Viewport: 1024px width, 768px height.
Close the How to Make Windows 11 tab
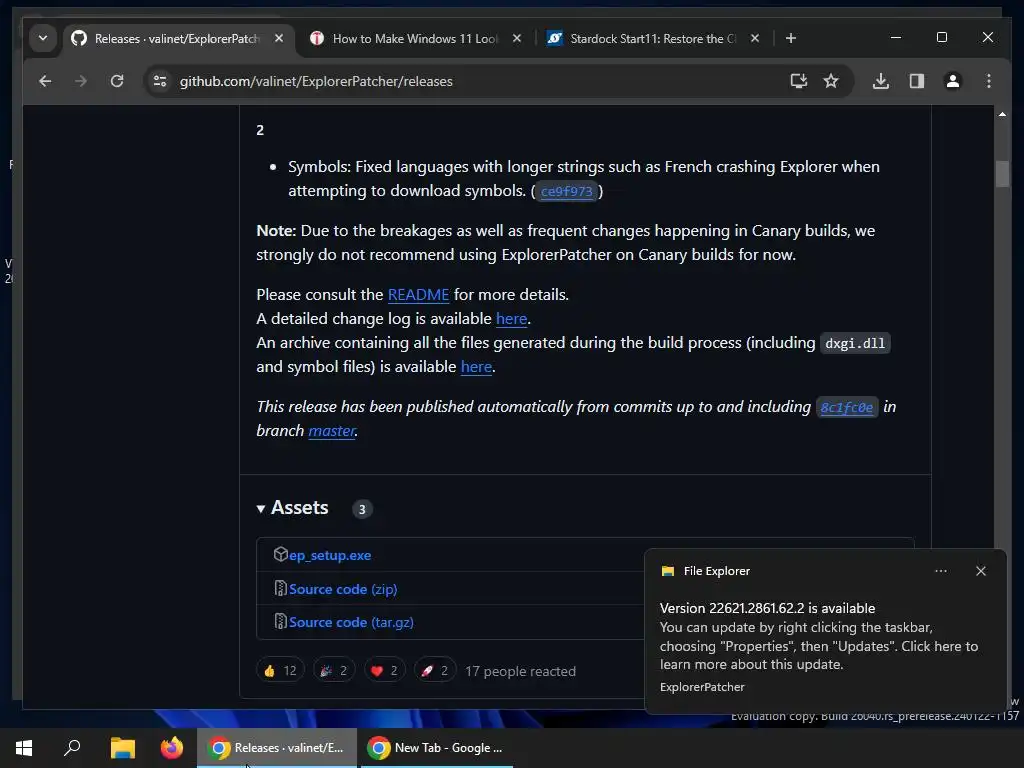pyautogui.click(x=517, y=39)
